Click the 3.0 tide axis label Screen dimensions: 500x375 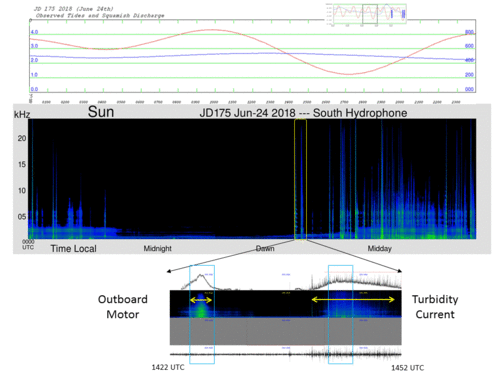point(34,46)
